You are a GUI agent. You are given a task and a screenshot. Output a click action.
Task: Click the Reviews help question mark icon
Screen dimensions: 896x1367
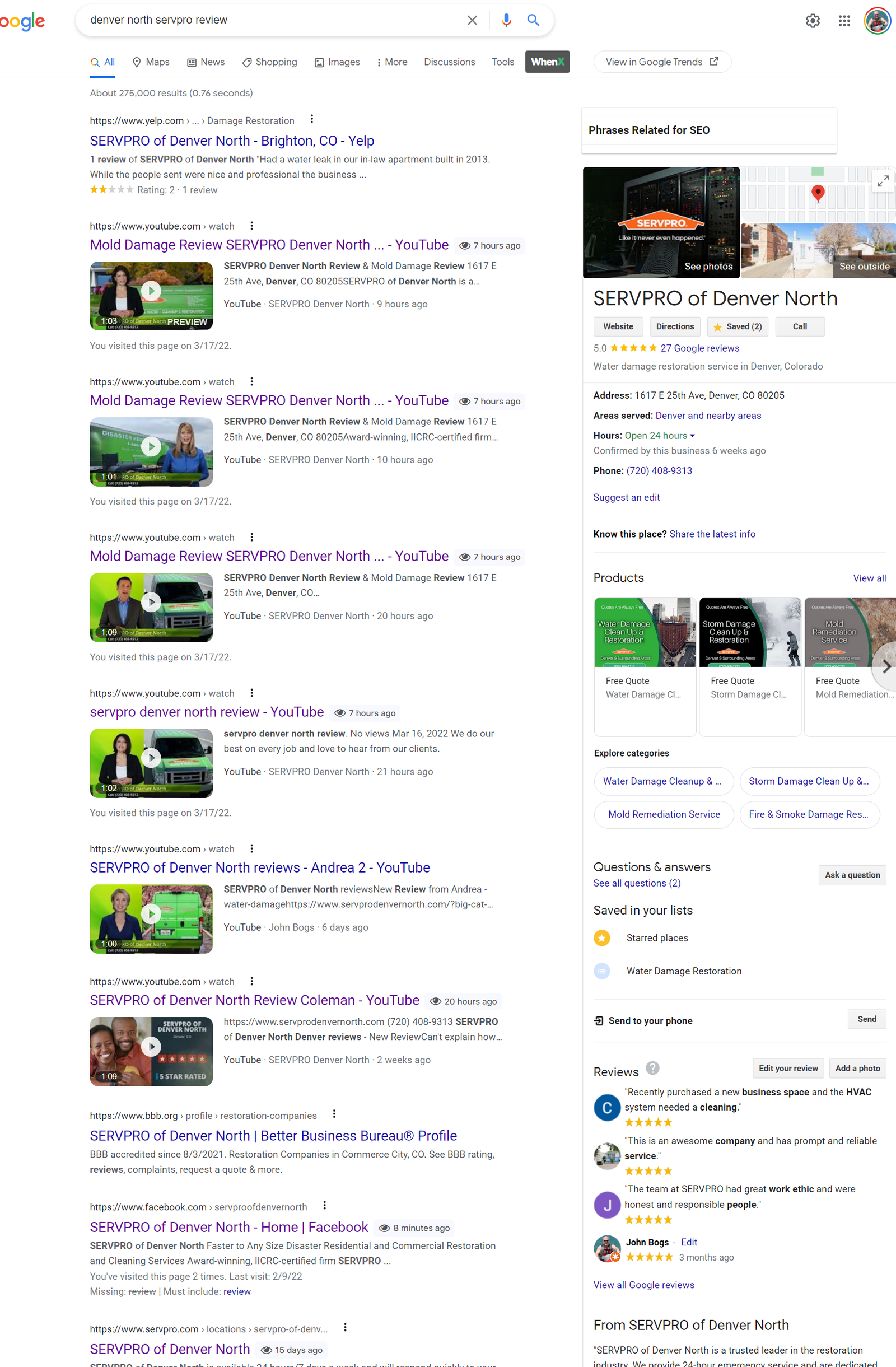[652, 1068]
